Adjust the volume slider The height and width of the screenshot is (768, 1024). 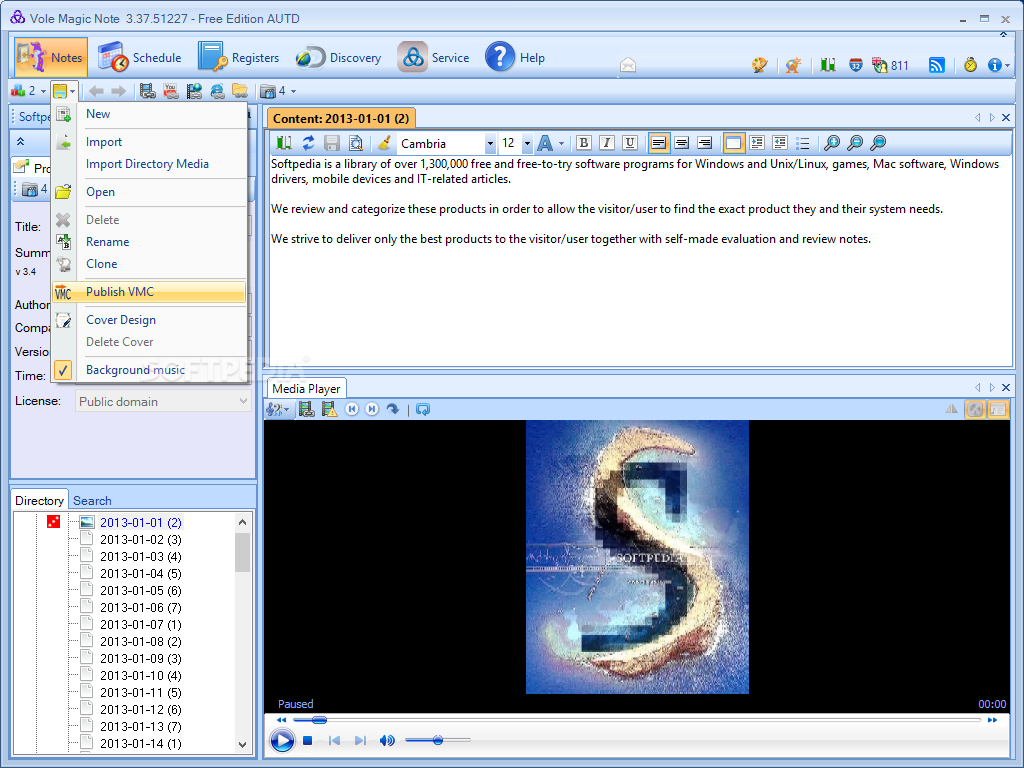tap(438, 740)
